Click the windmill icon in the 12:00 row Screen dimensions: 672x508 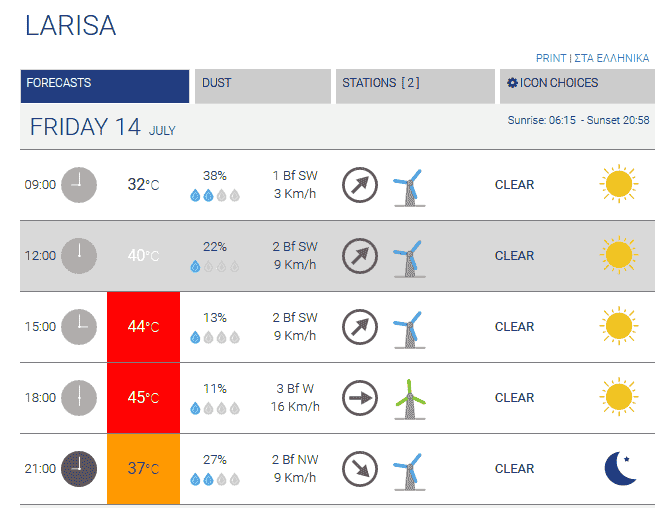coord(407,255)
